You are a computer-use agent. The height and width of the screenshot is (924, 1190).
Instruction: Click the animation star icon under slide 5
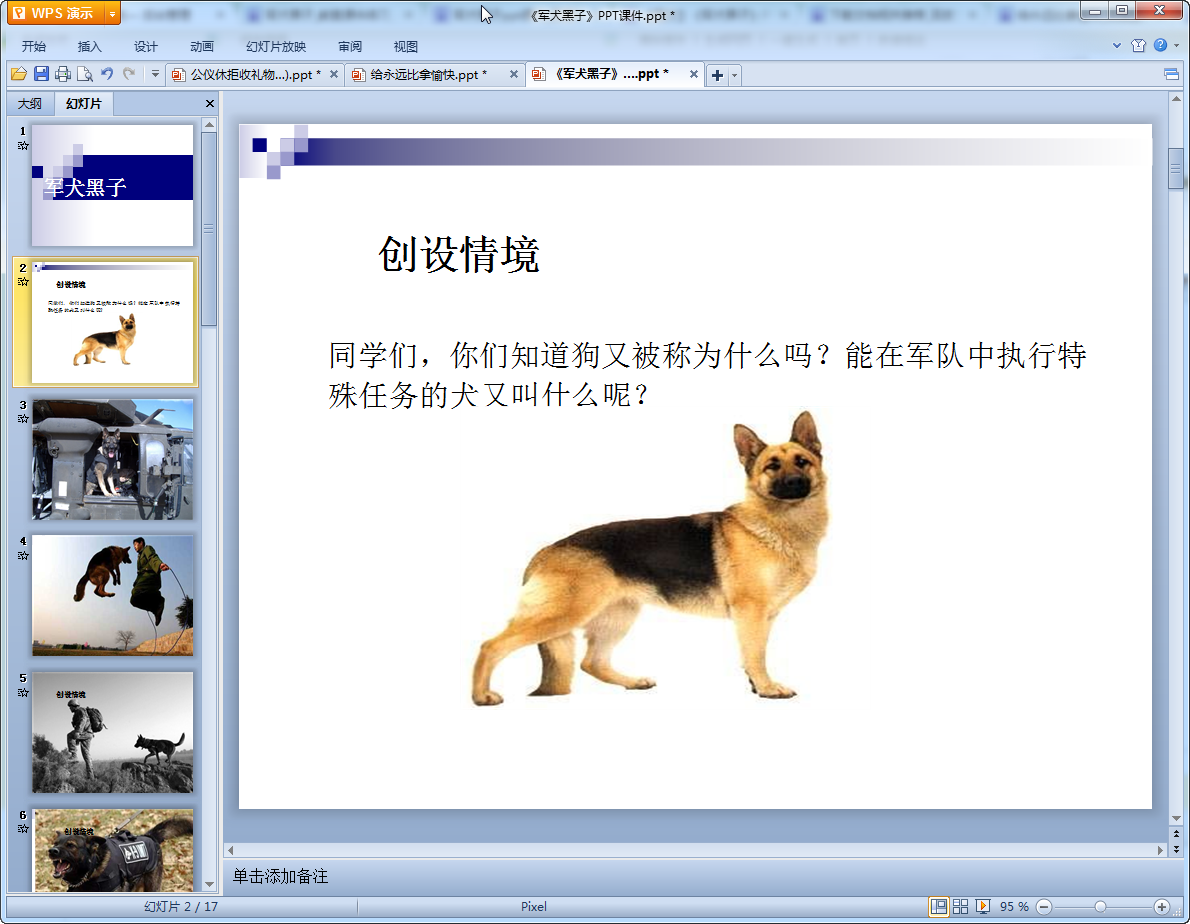tap(23, 693)
